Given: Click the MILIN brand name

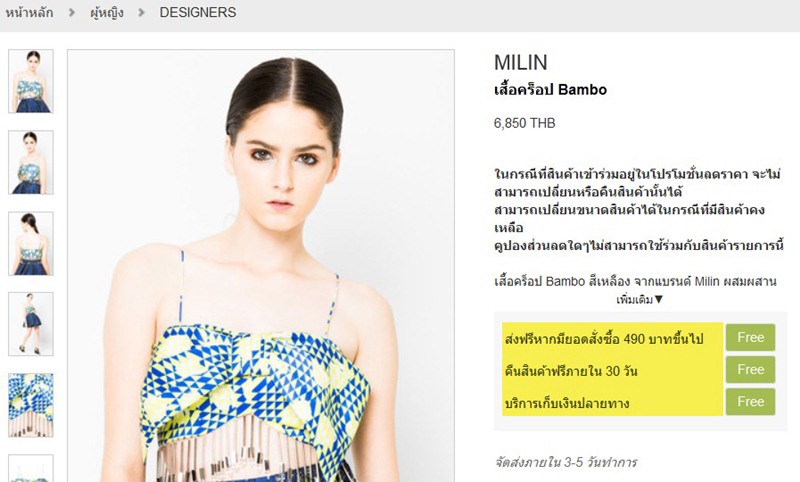Looking at the screenshot, I should [x=520, y=62].
